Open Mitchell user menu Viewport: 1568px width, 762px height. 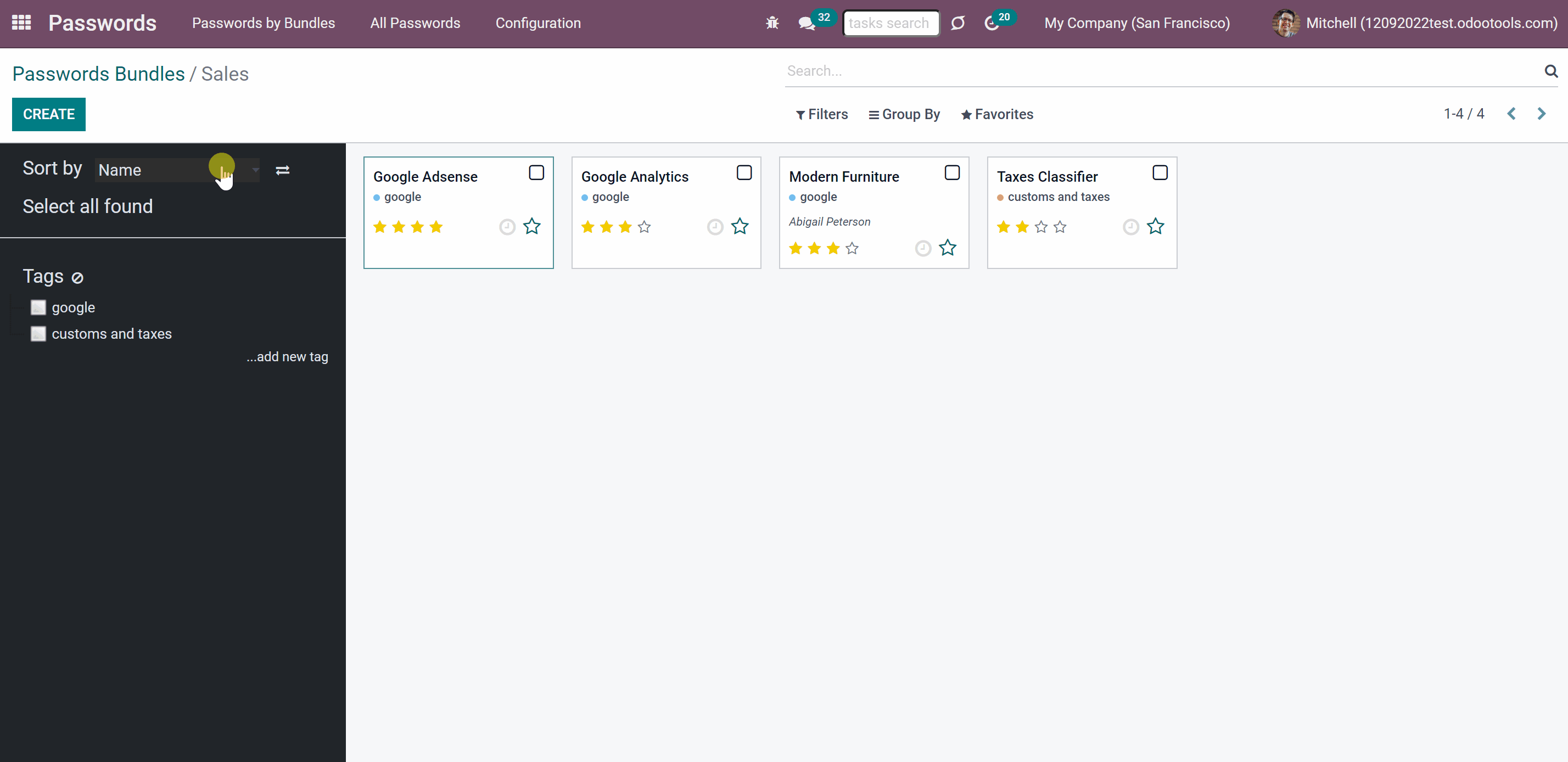1414,23
